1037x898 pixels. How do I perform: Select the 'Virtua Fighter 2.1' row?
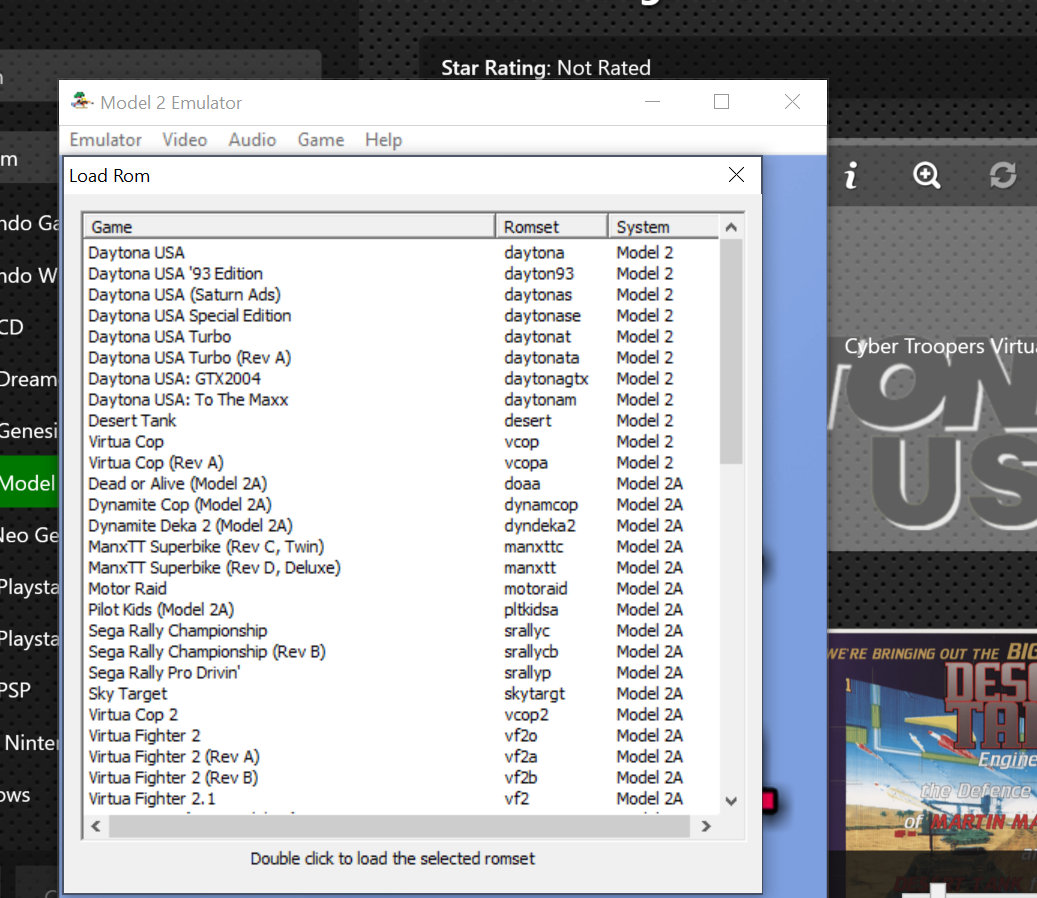401,799
